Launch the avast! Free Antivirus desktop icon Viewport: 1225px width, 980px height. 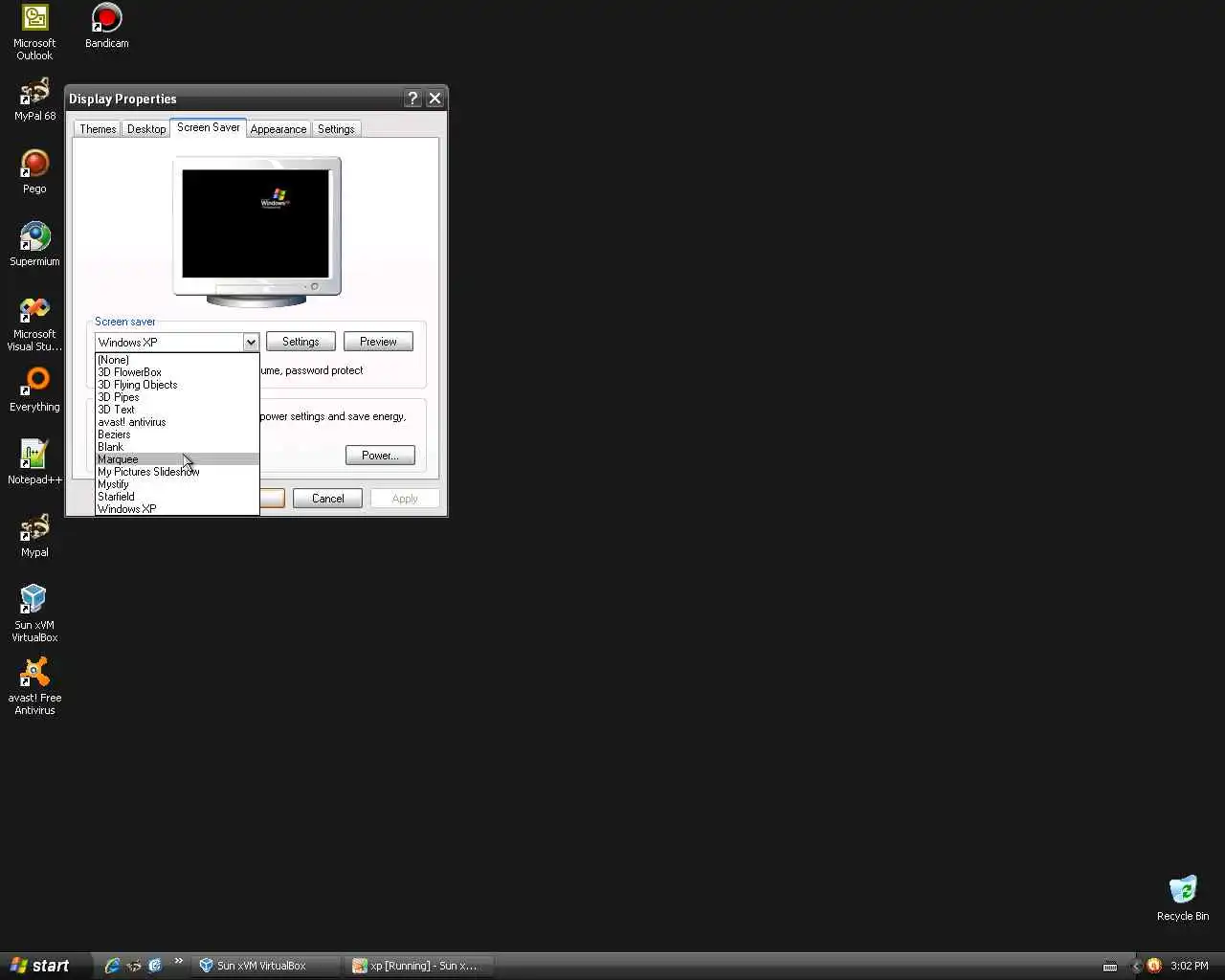coord(34,686)
